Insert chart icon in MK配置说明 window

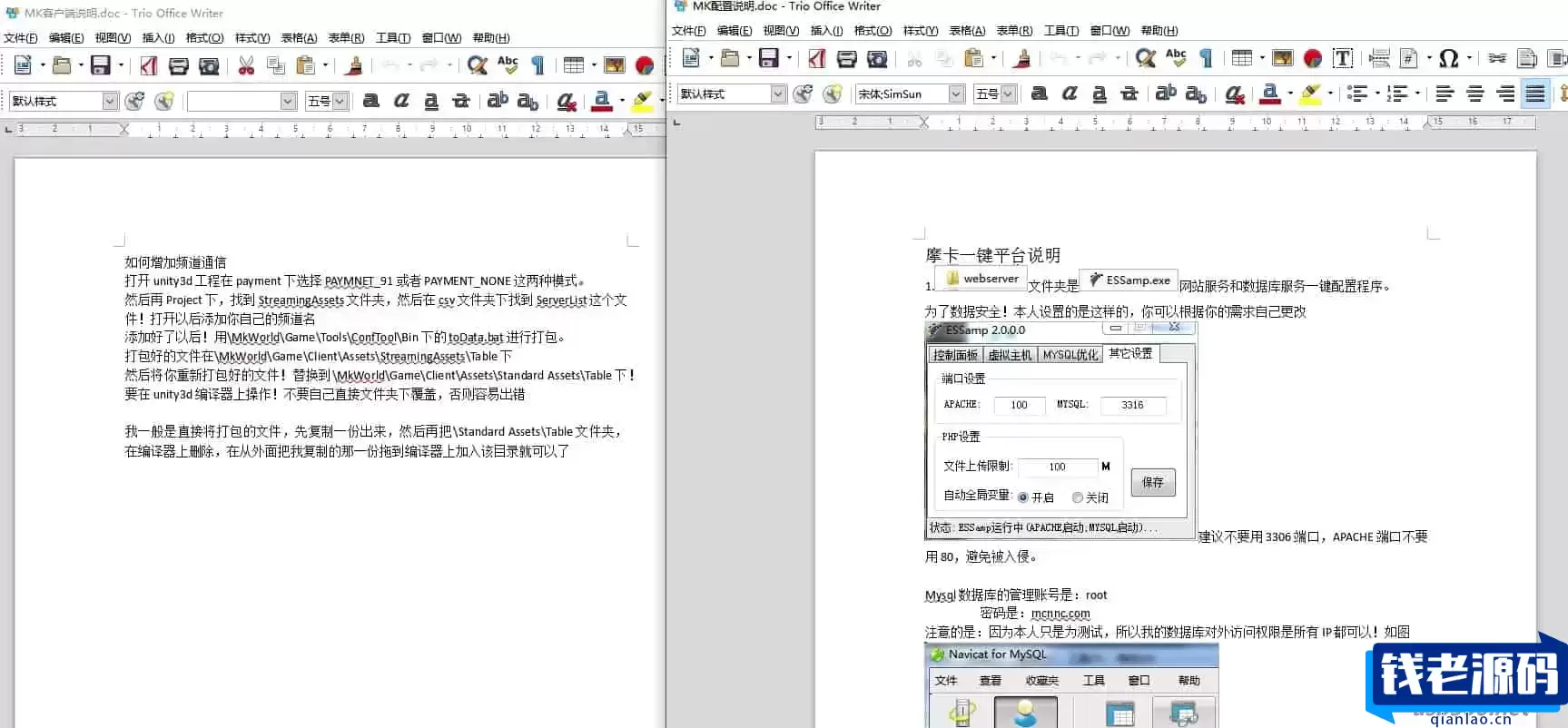pos(1313,58)
